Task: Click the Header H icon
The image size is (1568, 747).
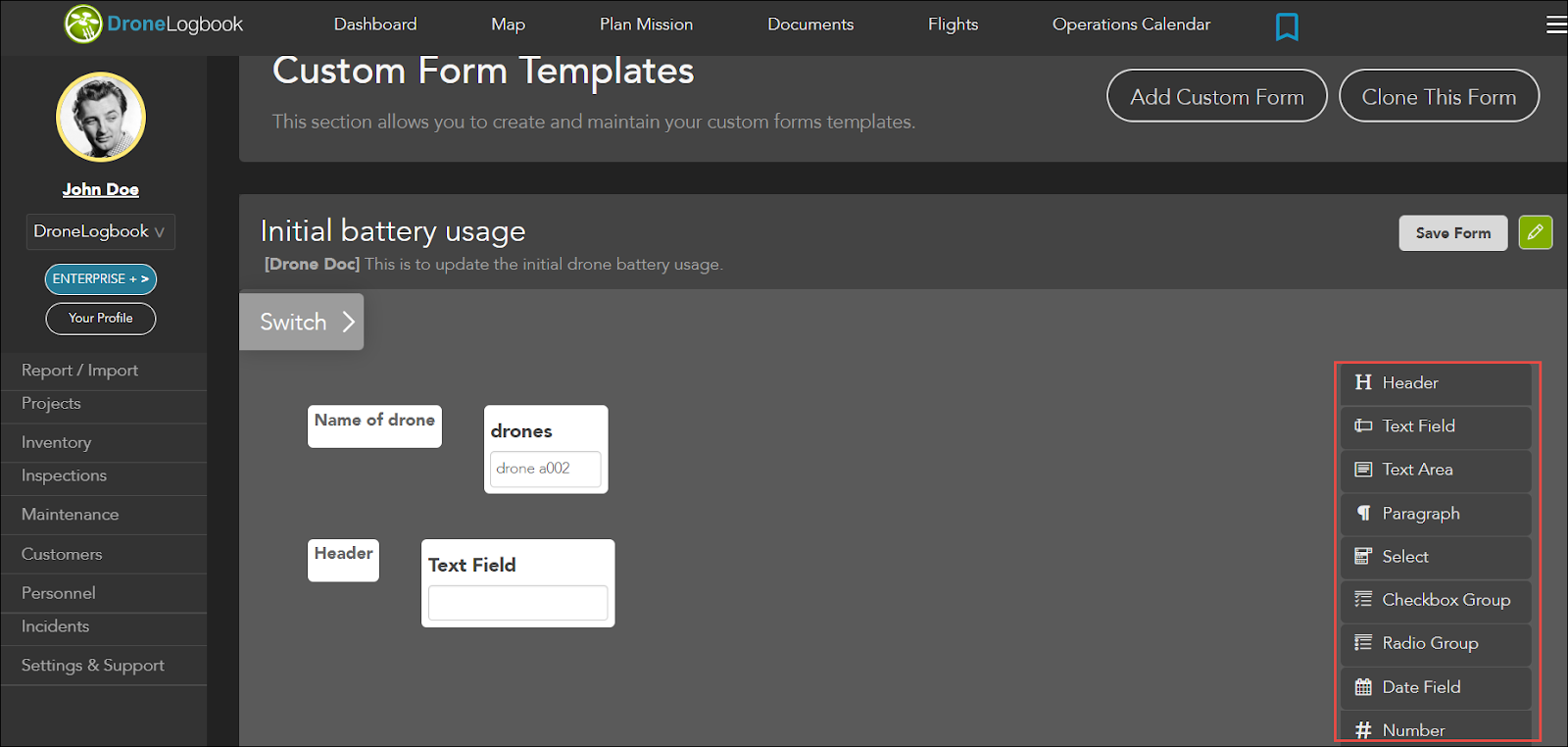Action: [1363, 382]
